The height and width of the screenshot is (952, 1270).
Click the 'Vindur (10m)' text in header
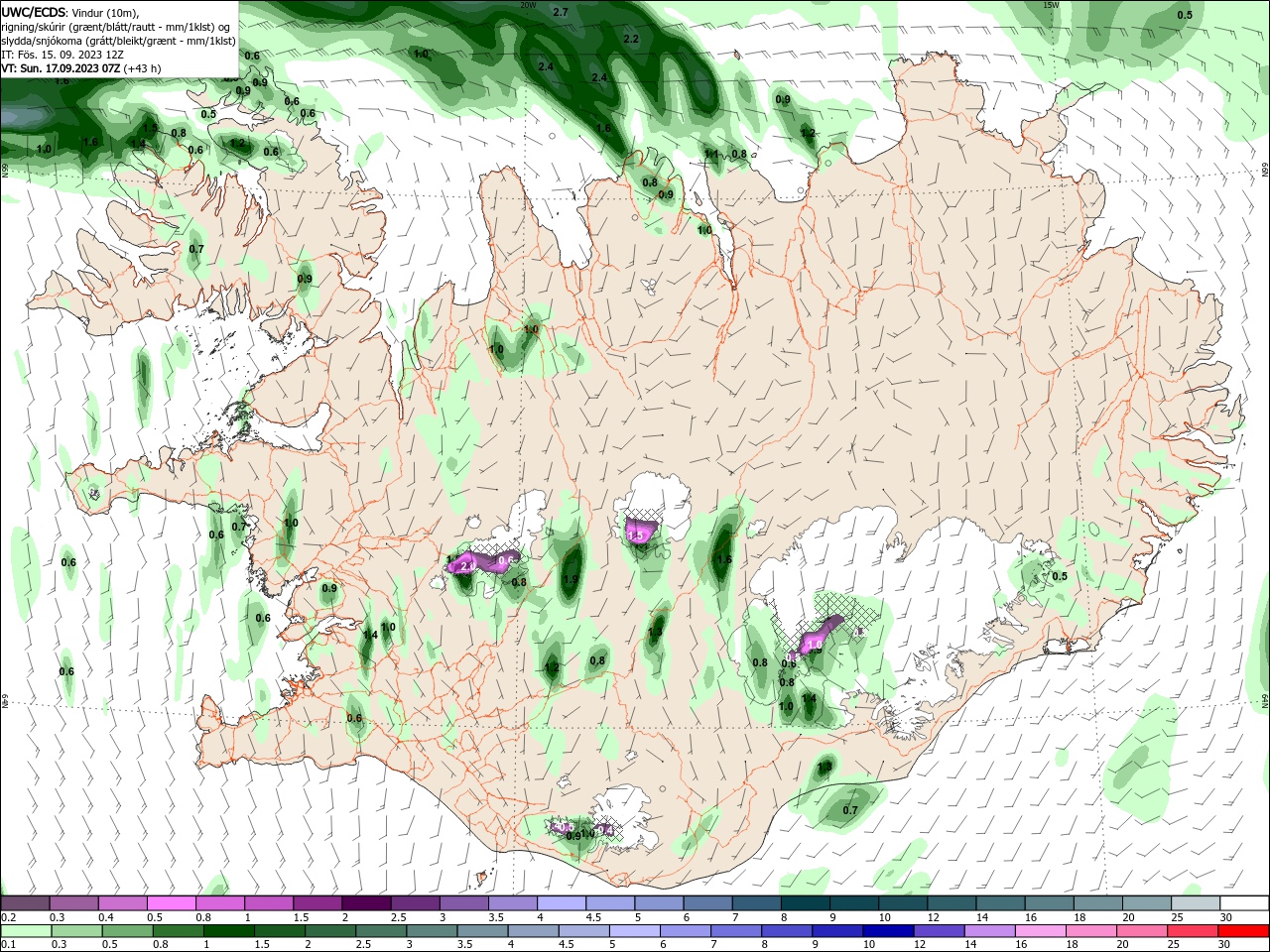tap(106, 12)
